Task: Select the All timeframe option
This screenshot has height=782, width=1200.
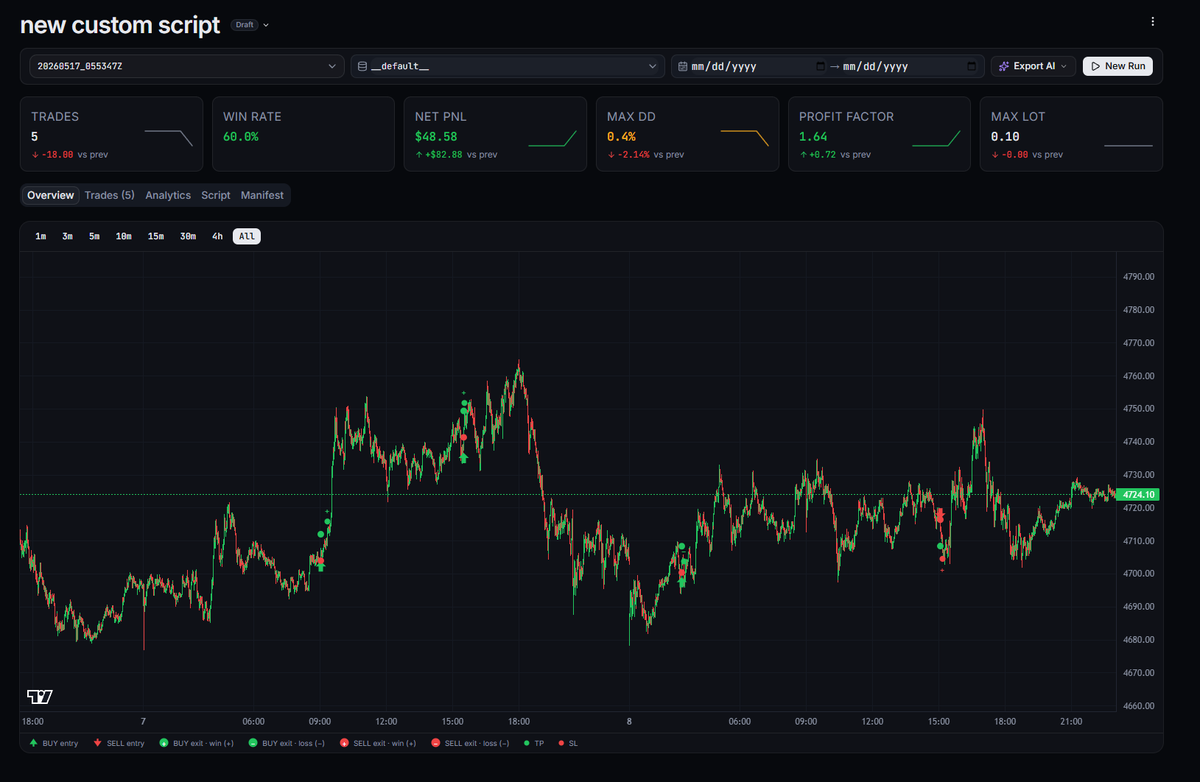Action: (247, 236)
